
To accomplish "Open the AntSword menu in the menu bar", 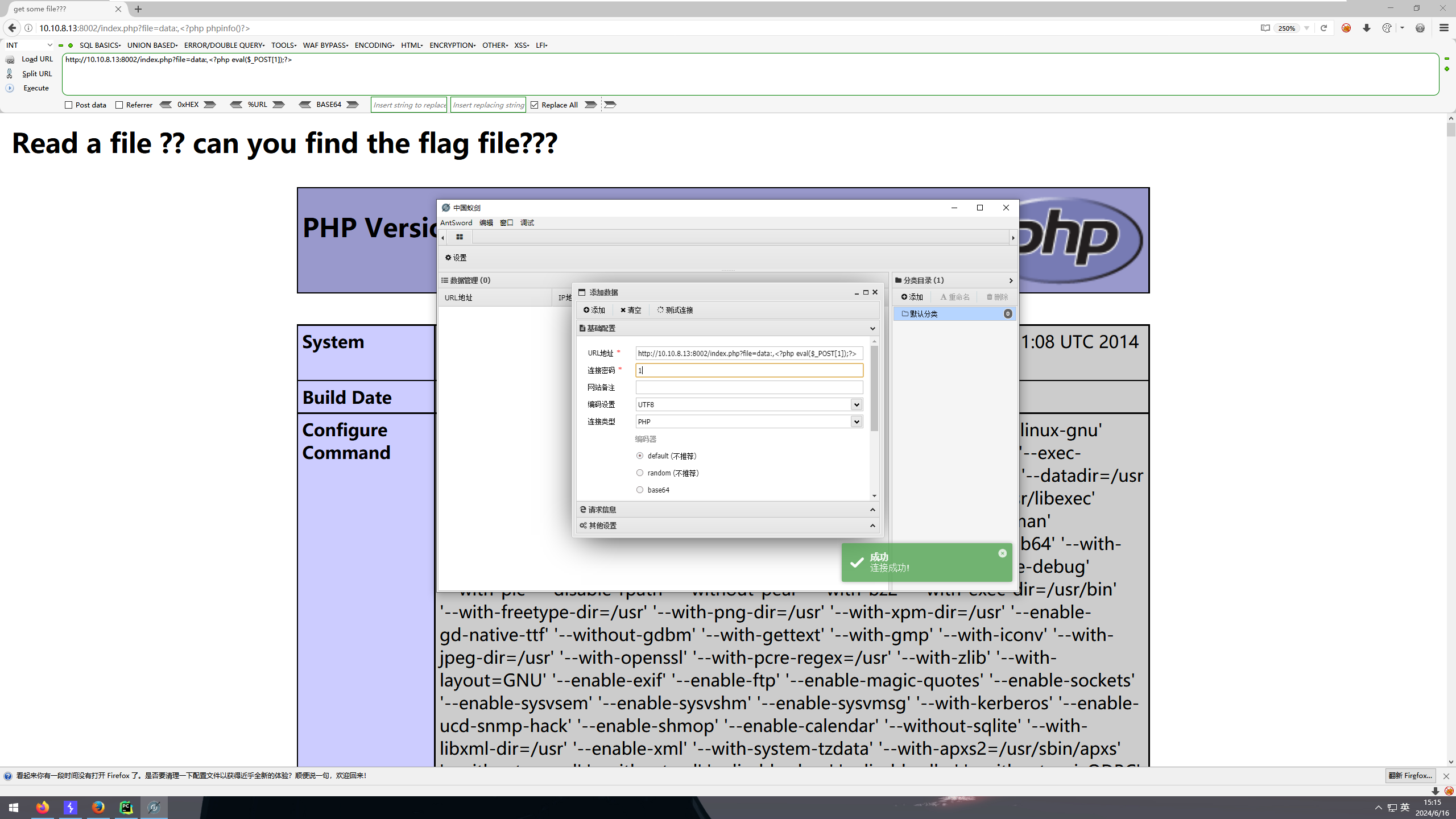I will pos(456,223).
